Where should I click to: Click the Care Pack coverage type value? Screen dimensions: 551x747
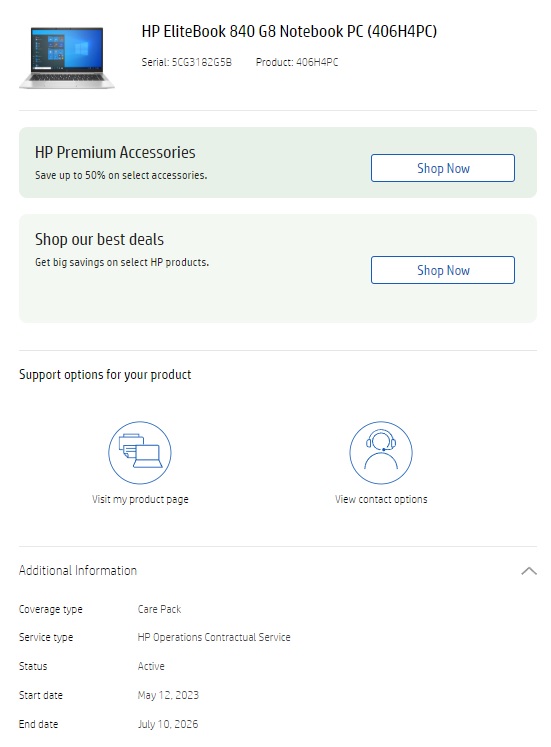(x=160, y=609)
